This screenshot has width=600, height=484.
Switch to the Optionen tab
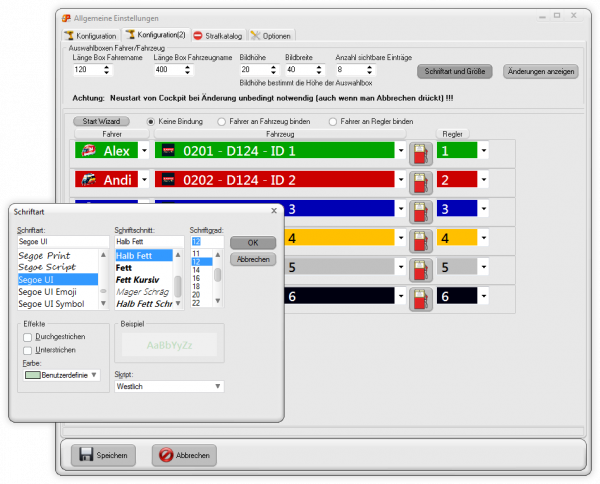[271, 36]
